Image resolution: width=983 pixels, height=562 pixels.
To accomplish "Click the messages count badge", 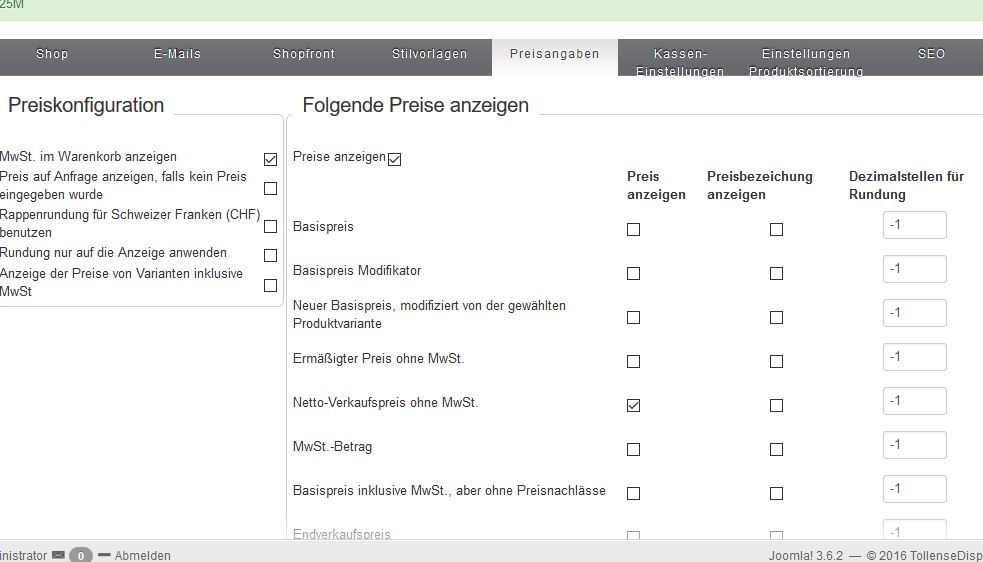I will (x=81, y=555).
